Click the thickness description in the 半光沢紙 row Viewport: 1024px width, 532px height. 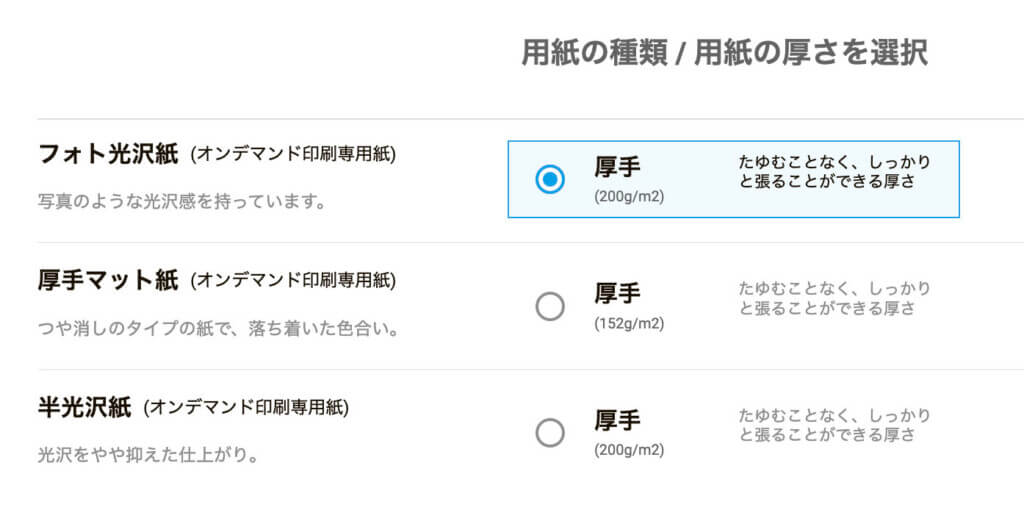(835, 425)
